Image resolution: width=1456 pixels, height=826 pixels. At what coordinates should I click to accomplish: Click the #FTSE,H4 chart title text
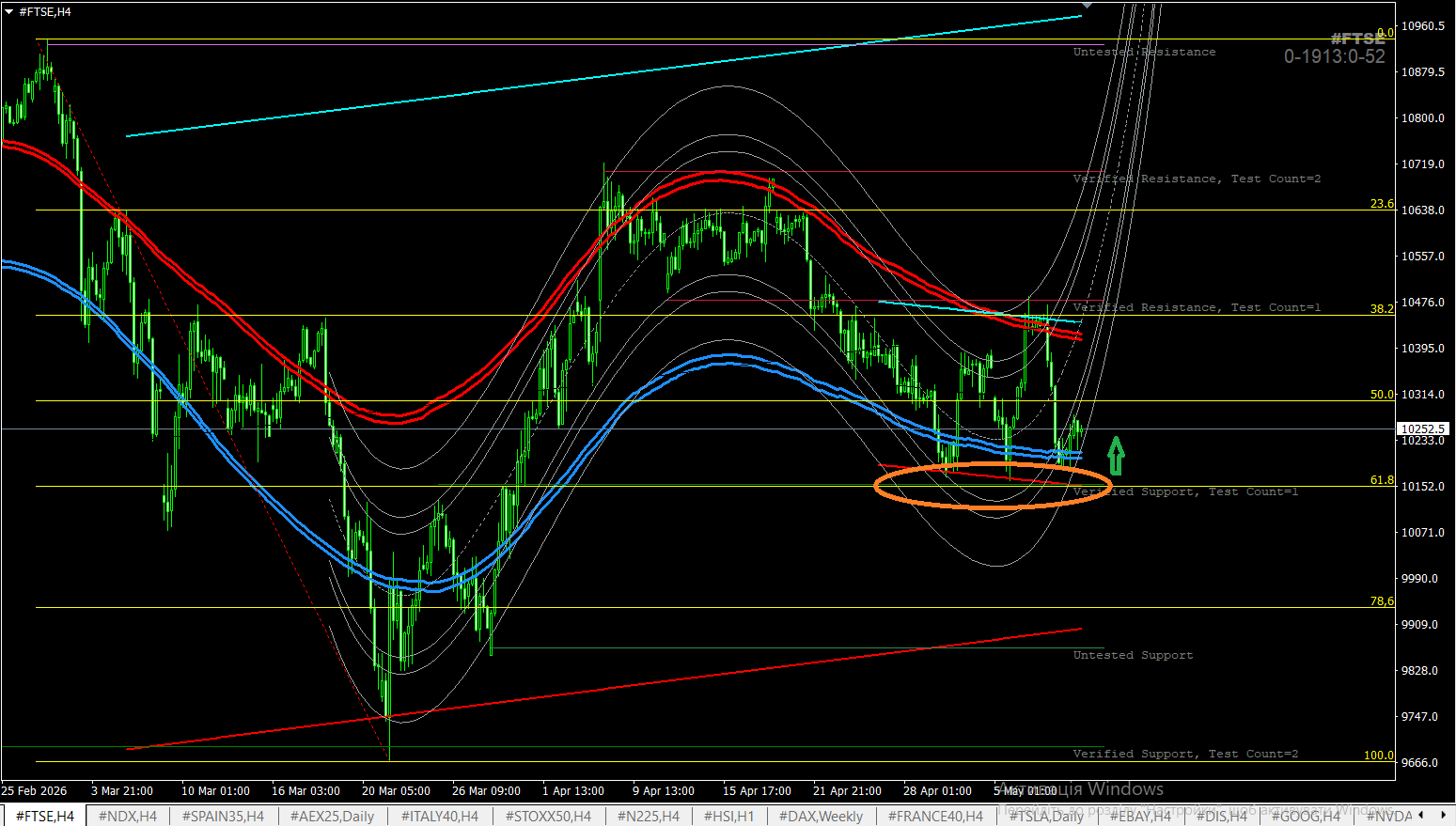tap(45, 12)
